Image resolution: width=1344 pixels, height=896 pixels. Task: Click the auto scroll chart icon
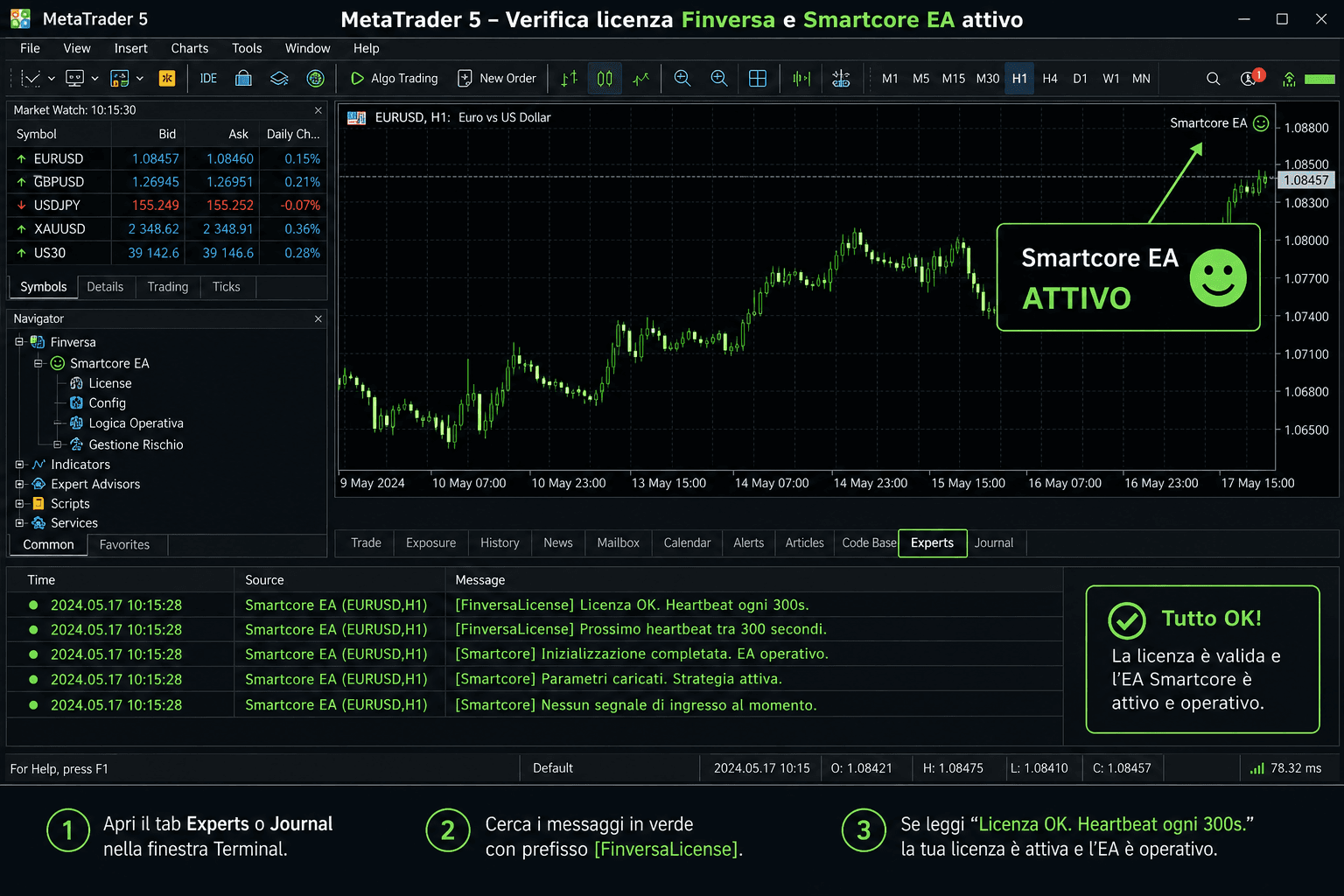tap(841, 79)
